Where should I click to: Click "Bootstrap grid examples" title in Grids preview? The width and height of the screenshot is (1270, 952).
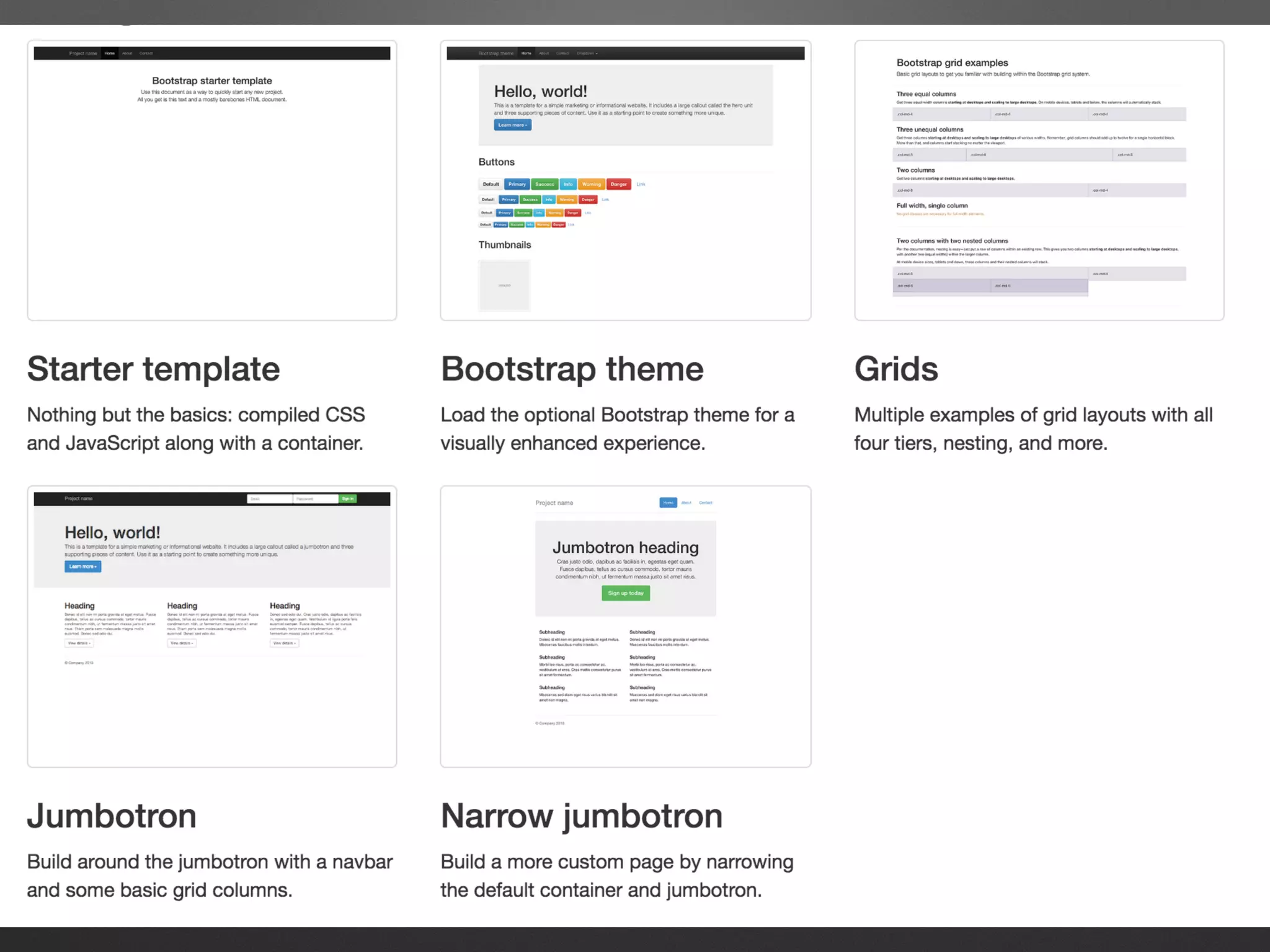(x=952, y=63)
